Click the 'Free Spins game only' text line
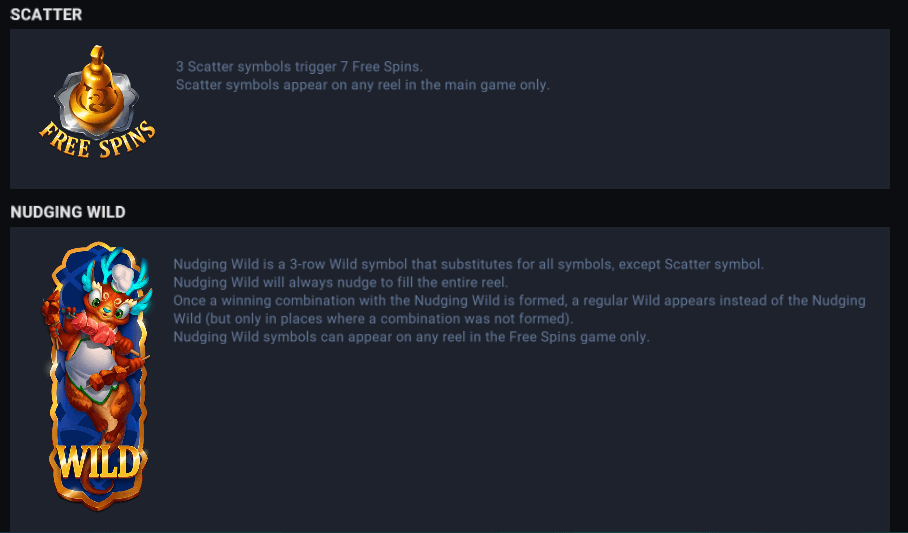 click(x=411, y=337)
